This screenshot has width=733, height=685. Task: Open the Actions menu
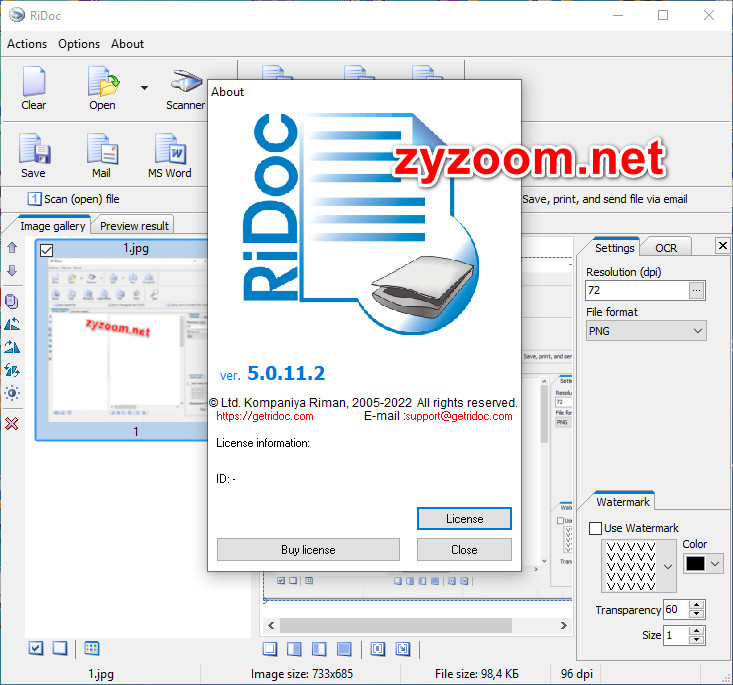[x=27, y=44]
